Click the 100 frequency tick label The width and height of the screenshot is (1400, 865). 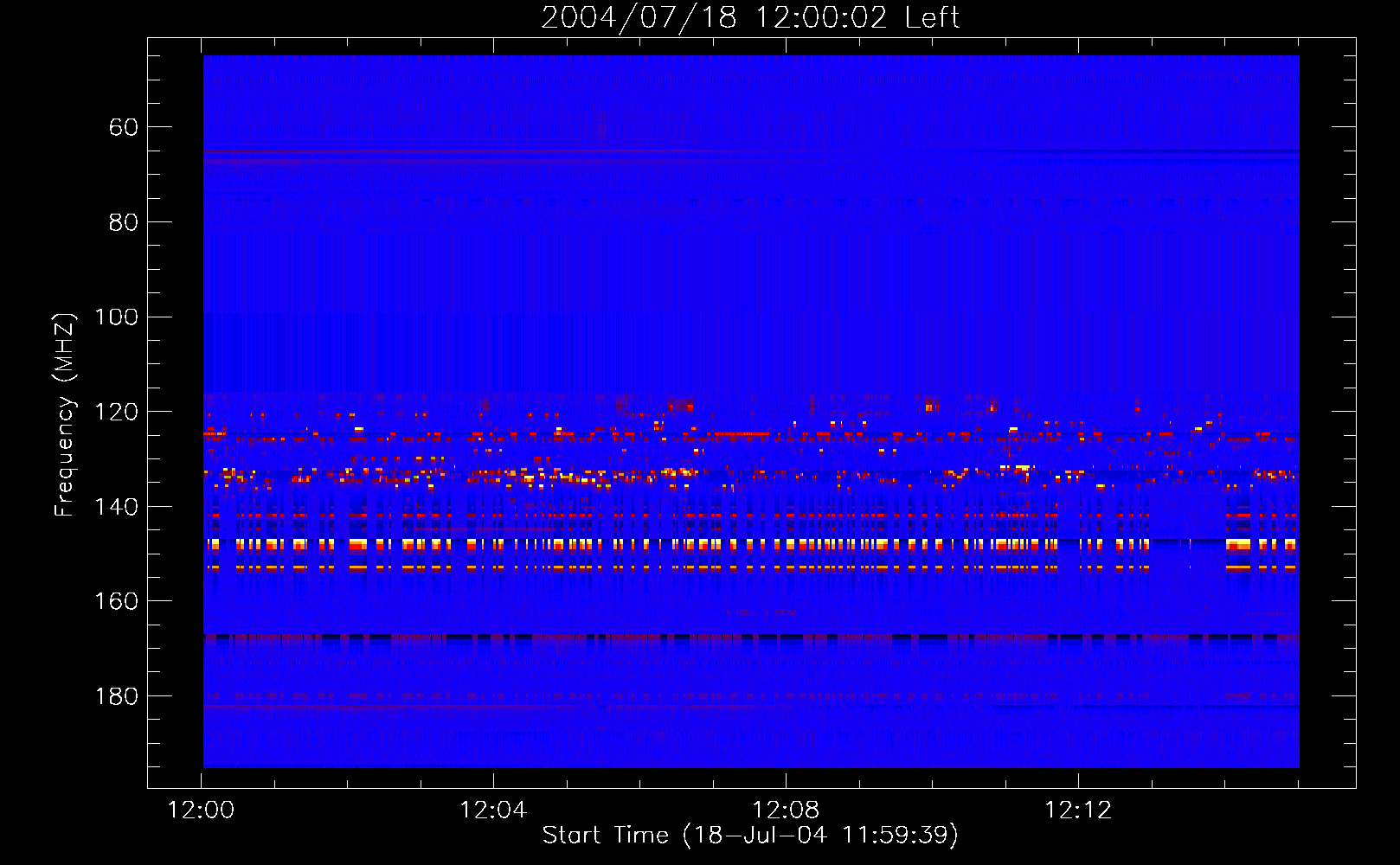[x=116, y=317]
